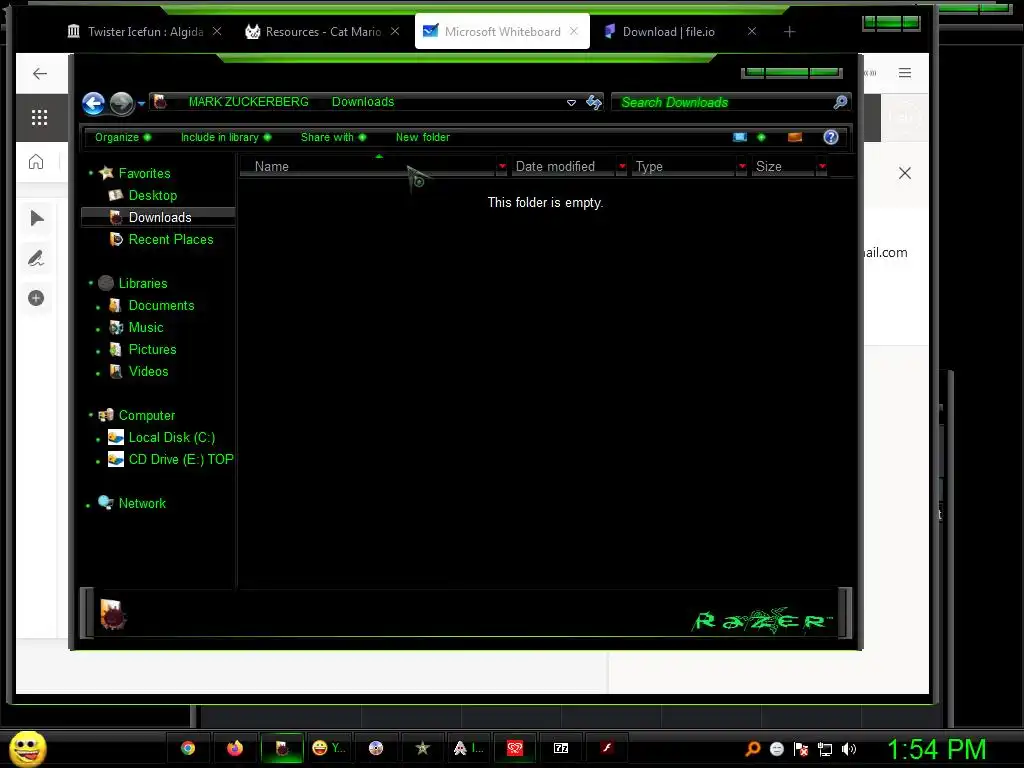Open hamburger menu in Whiteboard
This screenshot has width=1024, height=768.
click(904, 72)
